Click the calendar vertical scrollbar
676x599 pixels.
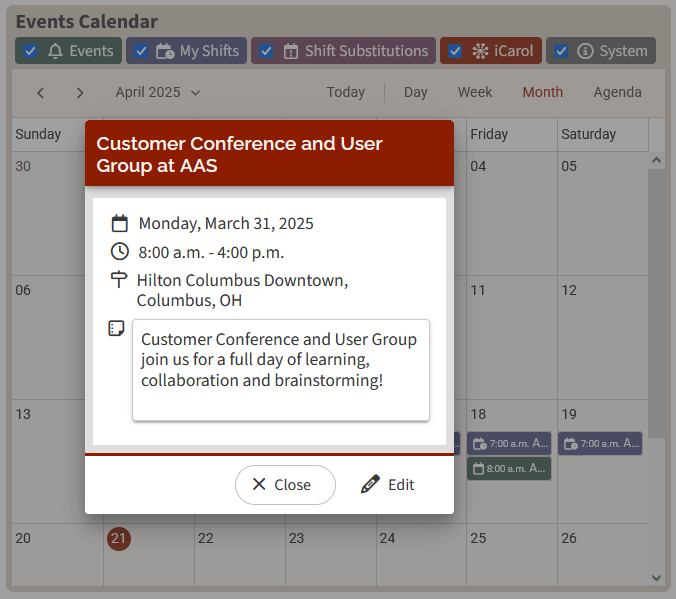click(x=656, y=300)
